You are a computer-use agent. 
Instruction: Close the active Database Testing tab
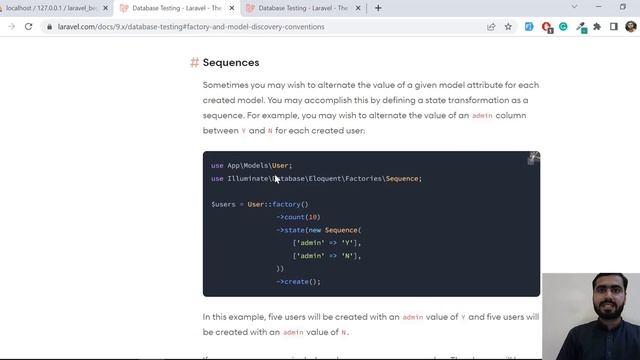[232, 8]
